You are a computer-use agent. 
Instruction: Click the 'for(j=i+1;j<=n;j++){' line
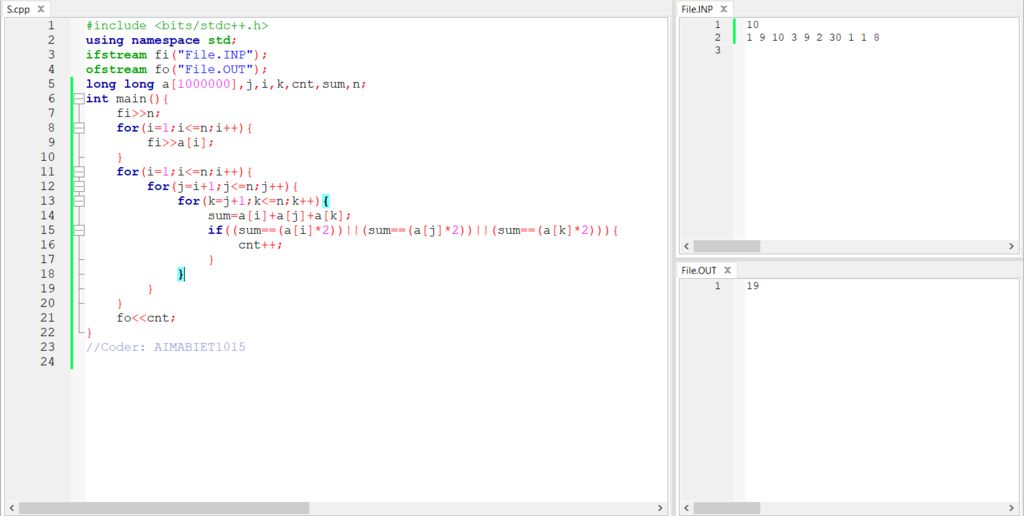point(223,186)
